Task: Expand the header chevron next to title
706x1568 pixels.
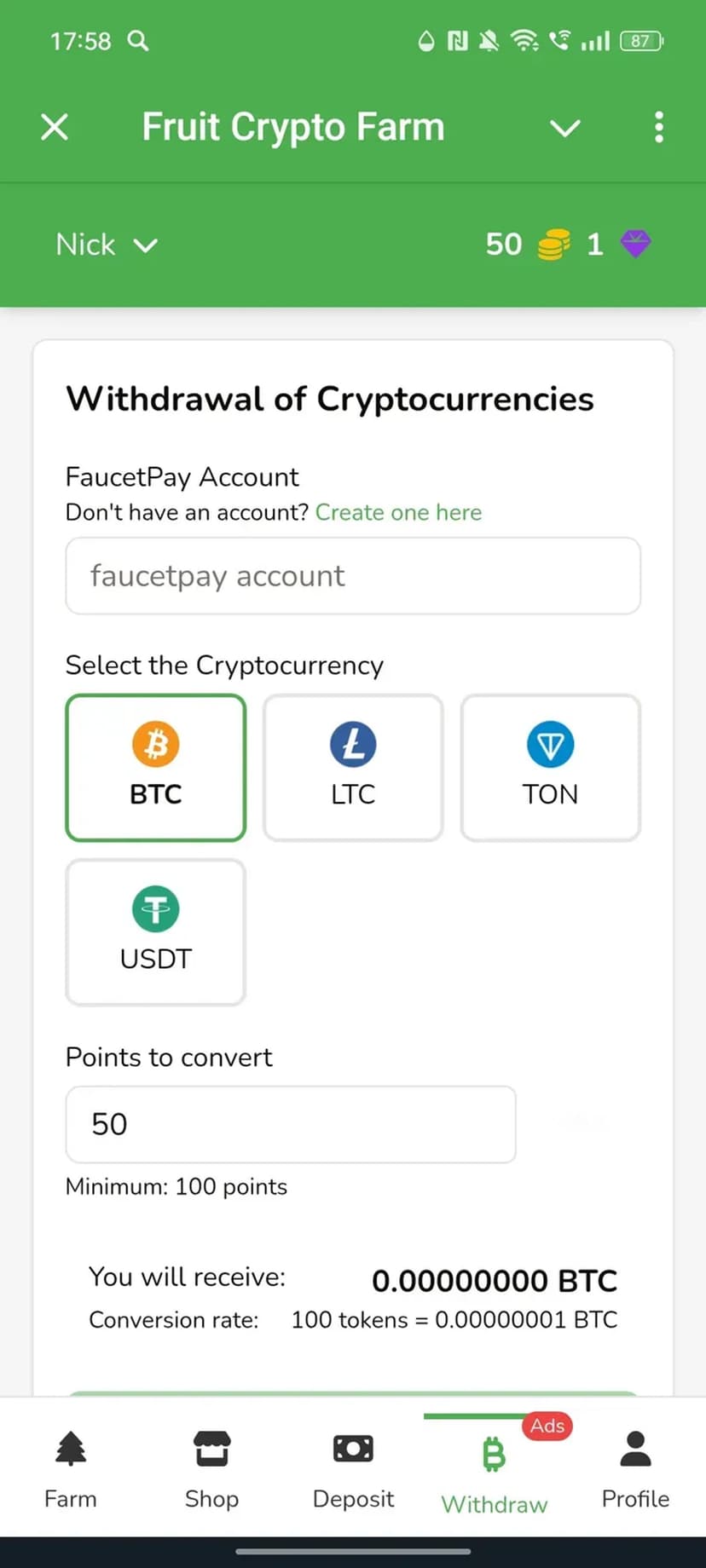Action: [564, 128]
